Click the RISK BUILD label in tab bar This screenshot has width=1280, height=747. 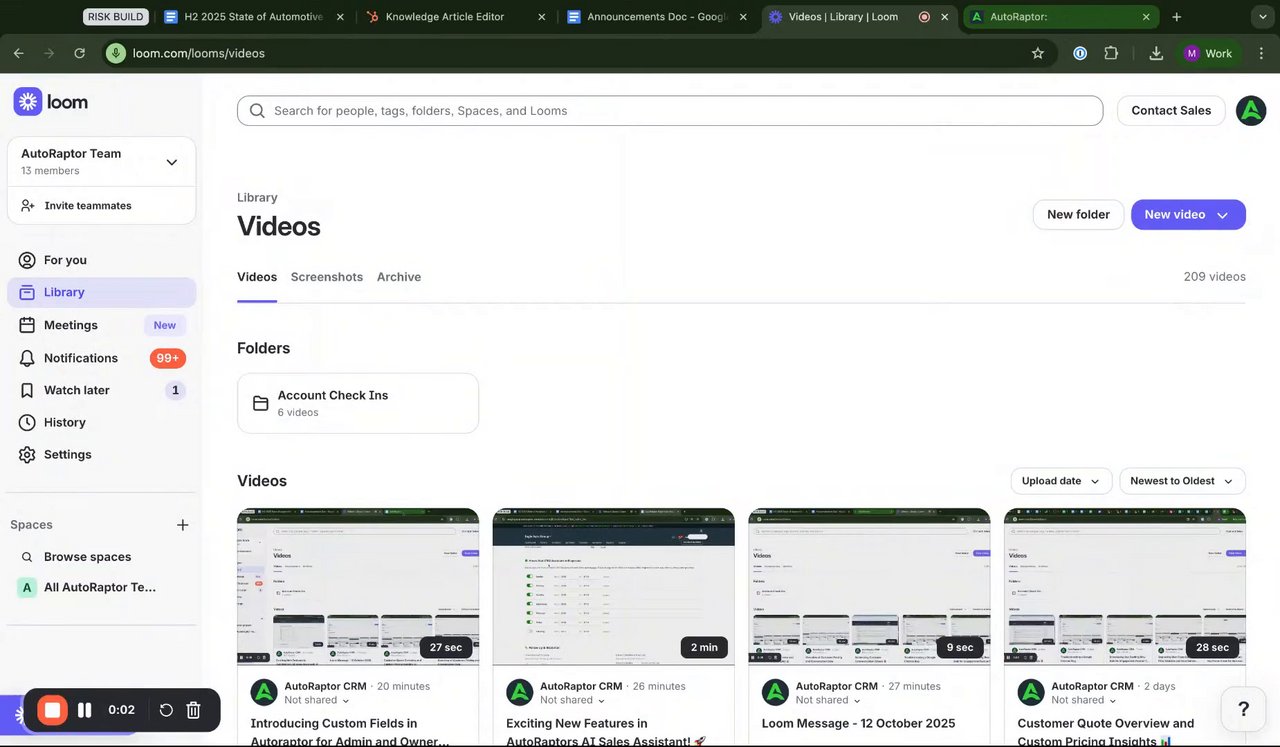pos(117,17)
